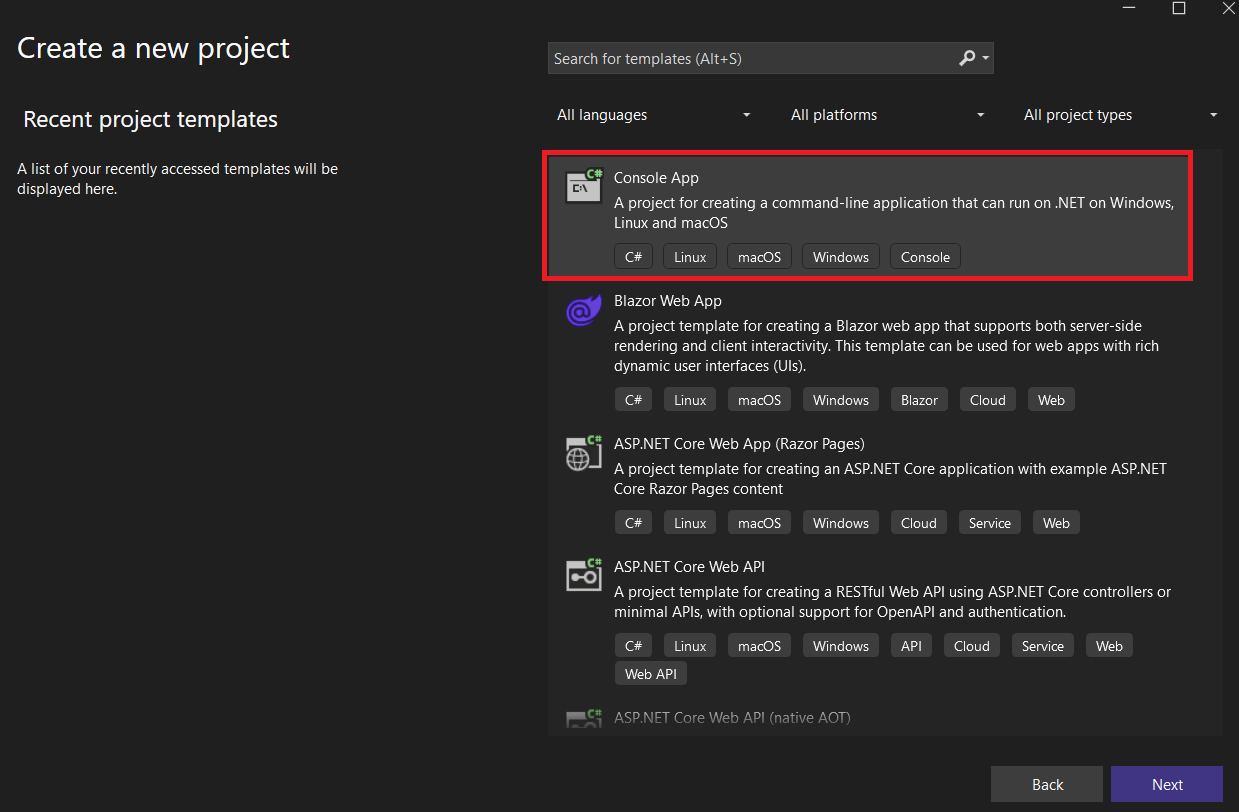Click the Console tag on Console App
The width and height of the screenshot is (1239, 812).
pos(925,257)
